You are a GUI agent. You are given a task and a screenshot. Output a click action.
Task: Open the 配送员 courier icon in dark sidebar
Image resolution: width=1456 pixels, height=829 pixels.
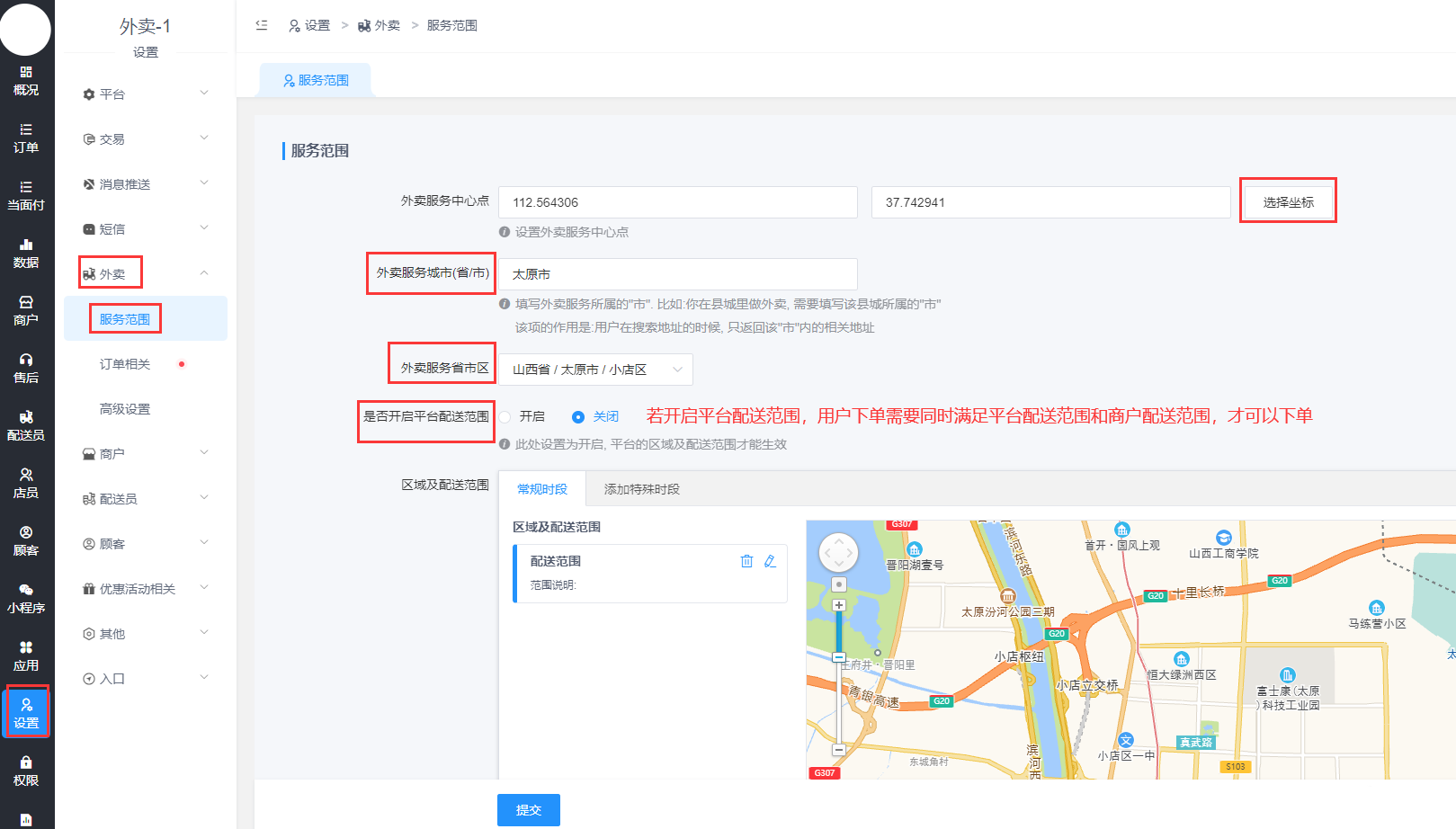26,426
